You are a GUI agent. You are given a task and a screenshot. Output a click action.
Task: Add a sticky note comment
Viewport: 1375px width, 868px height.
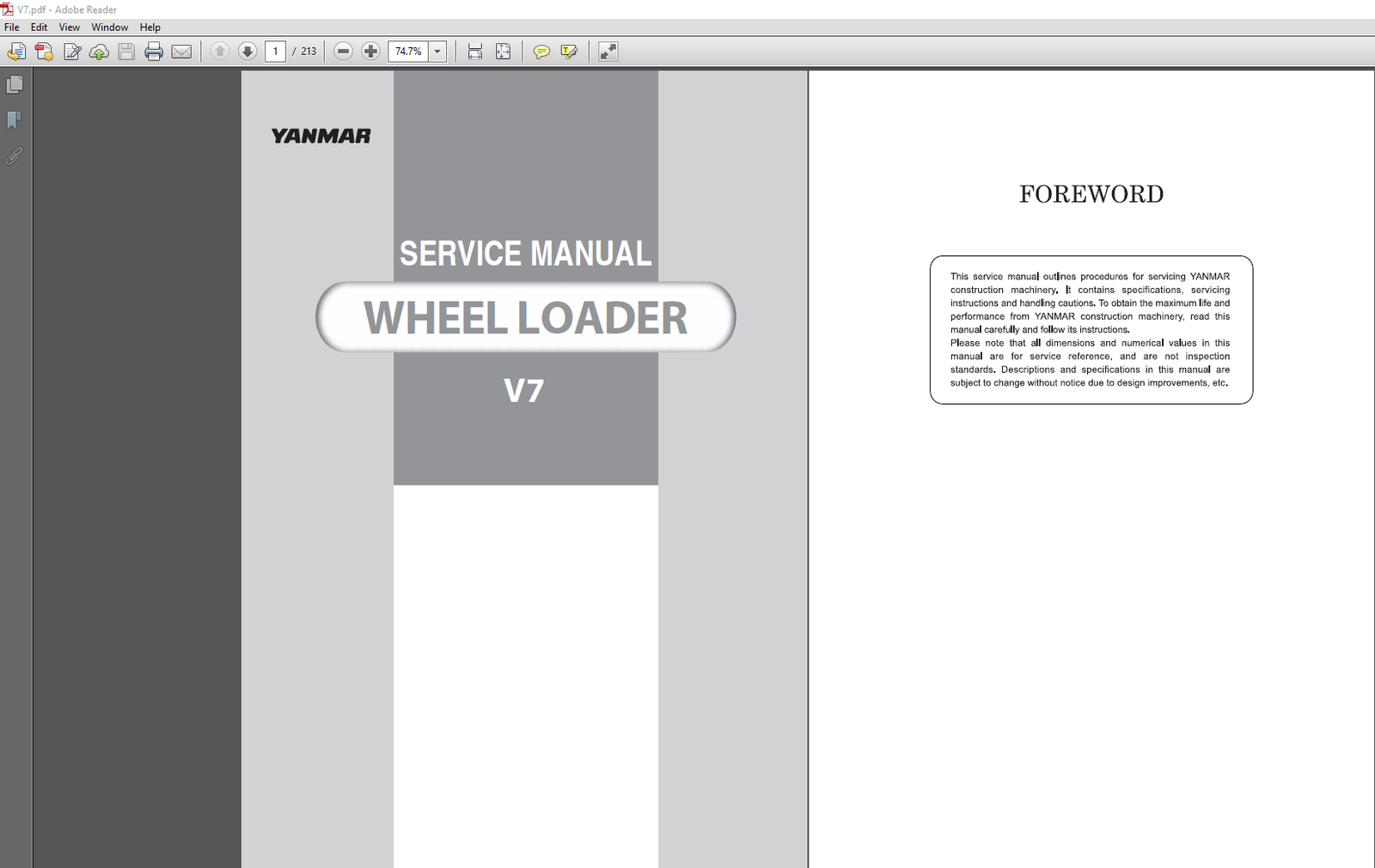[541, 52]
